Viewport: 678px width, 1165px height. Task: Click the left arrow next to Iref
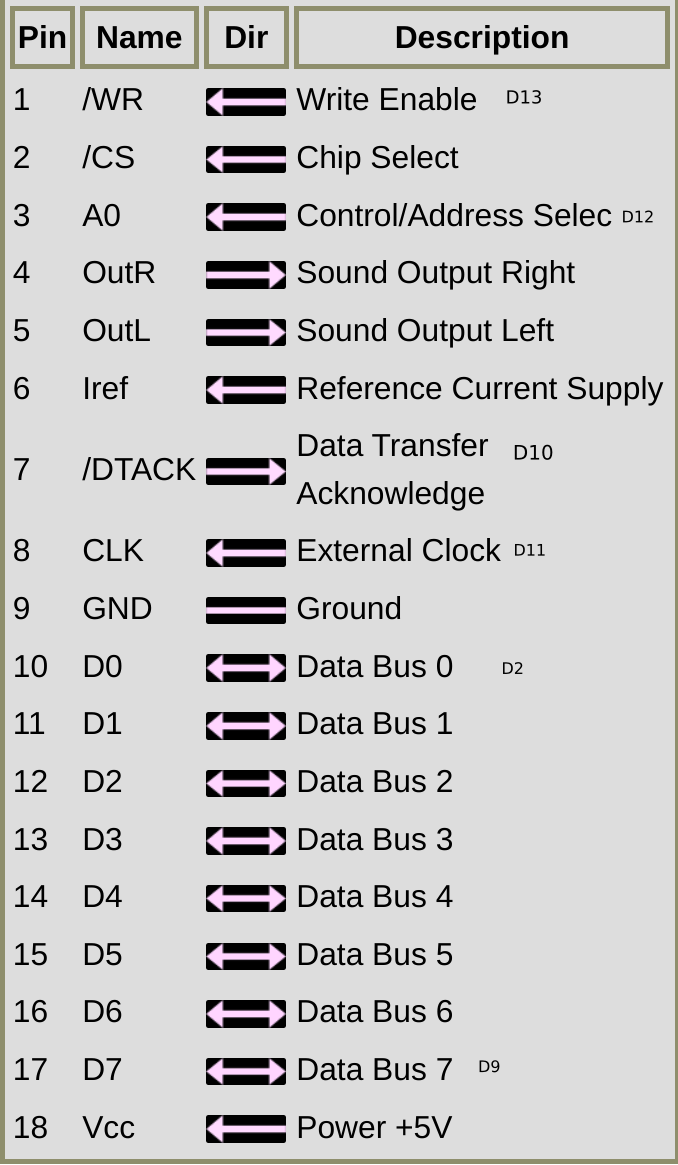tap(246, 390)
